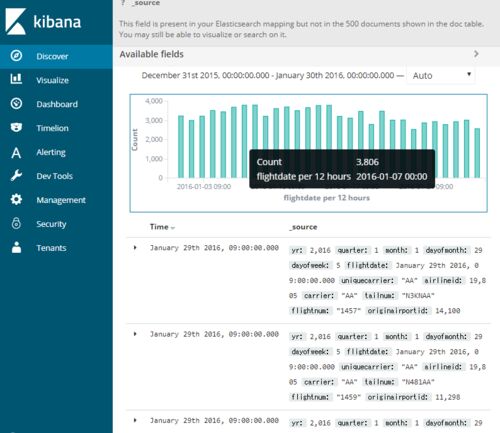Screen dimensions: 500x433
Task: Expand first January 29th document row
Action: click(x=135, y=247)
